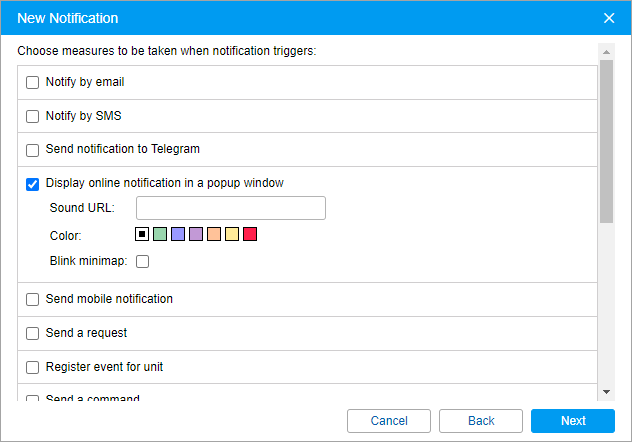Choose the orange color swatch
The image size is (632, 442).
coord(214,234)
